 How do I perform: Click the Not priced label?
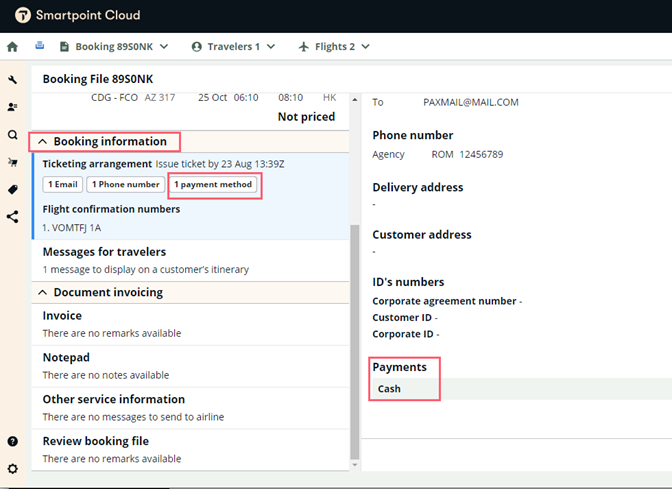[306, 117]
